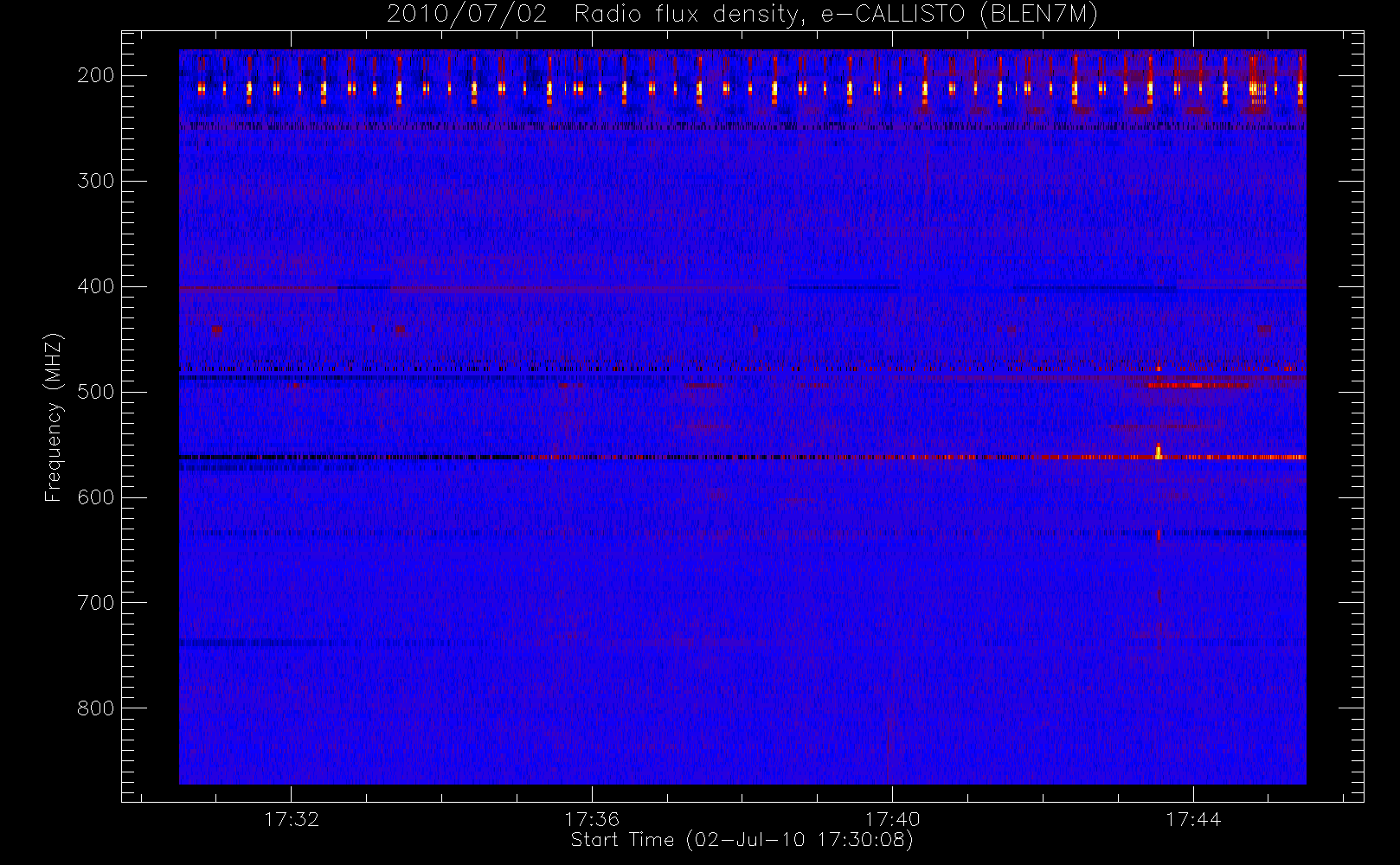Click the 600 frequency tick label

click(x=96, y=497)
